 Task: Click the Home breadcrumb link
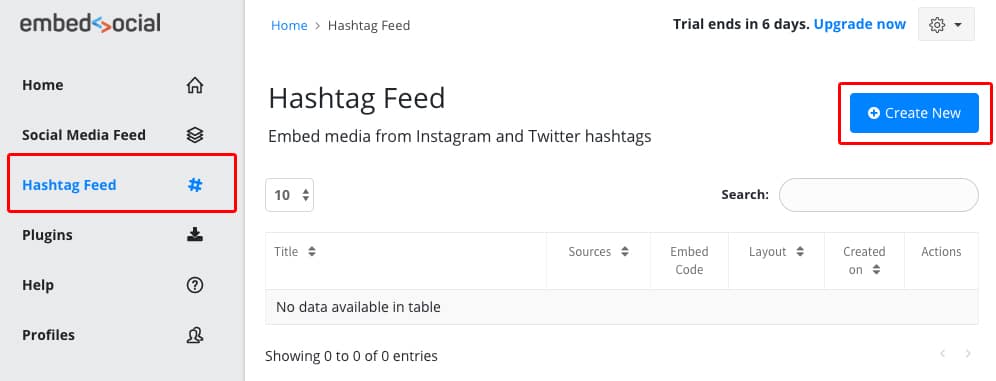tap(289, 25)
